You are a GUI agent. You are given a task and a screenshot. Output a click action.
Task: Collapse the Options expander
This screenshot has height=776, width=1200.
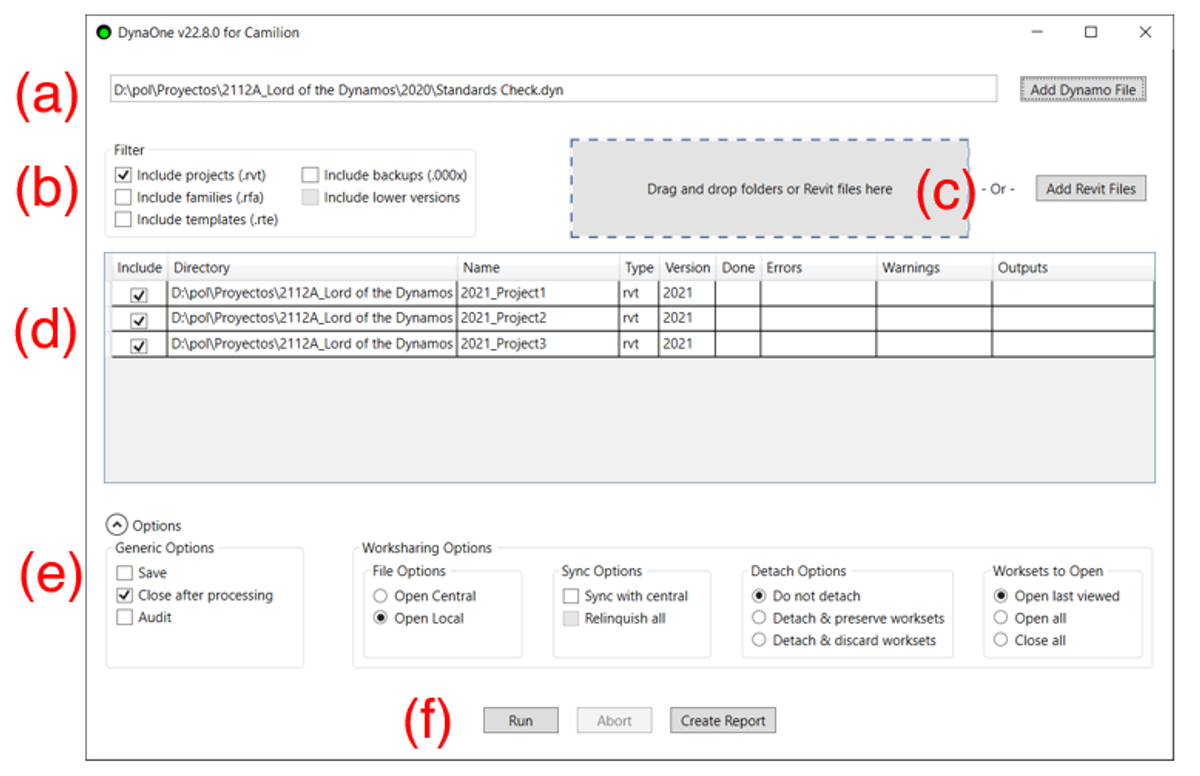point(117,525)
